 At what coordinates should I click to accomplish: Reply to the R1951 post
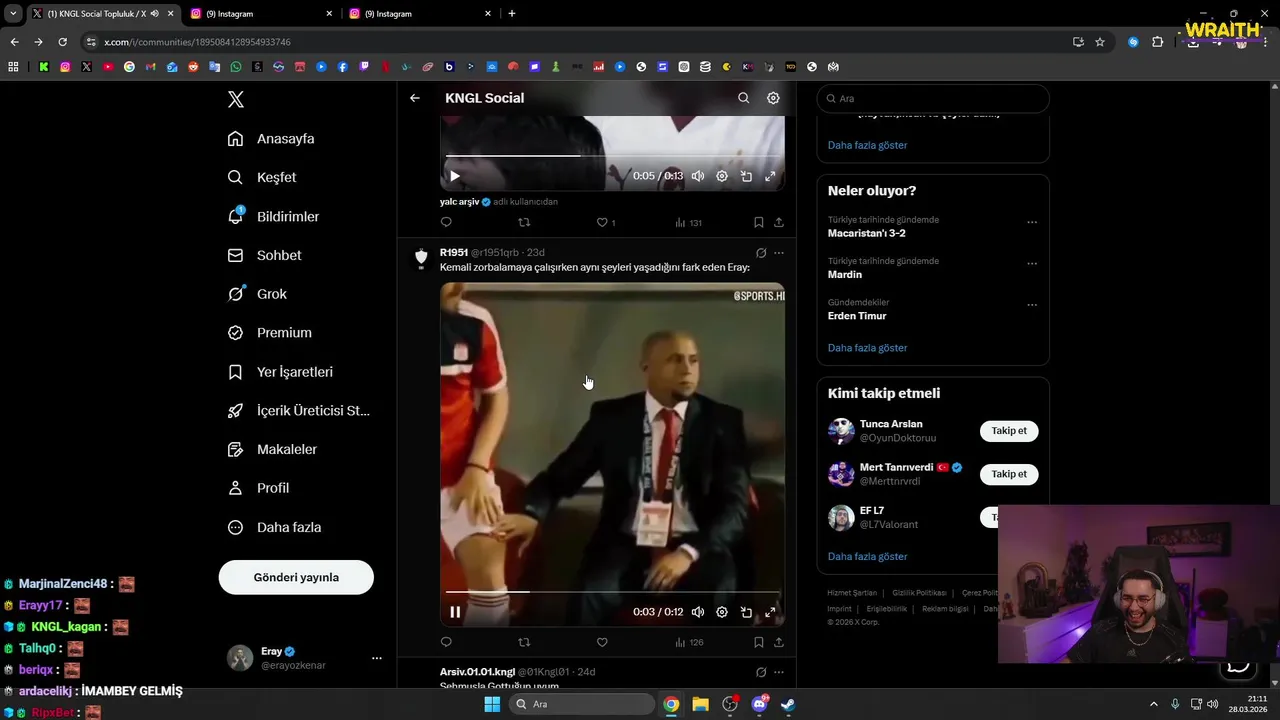446,642
